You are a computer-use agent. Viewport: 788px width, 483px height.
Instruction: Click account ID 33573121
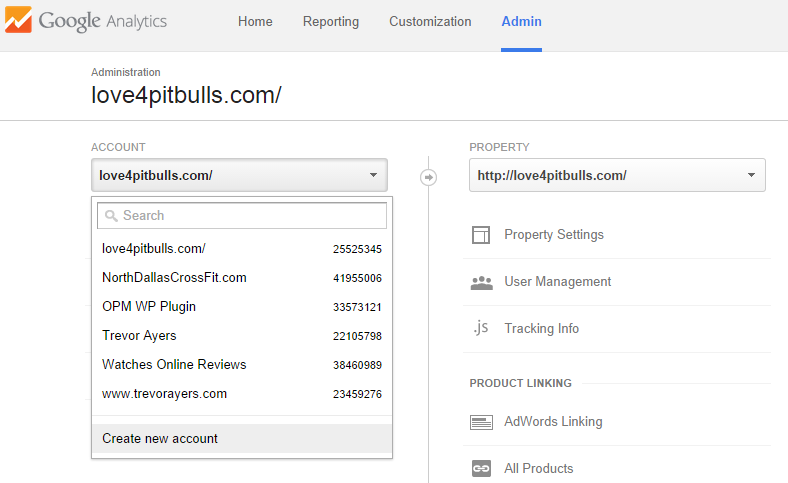[x=357, y=307]
